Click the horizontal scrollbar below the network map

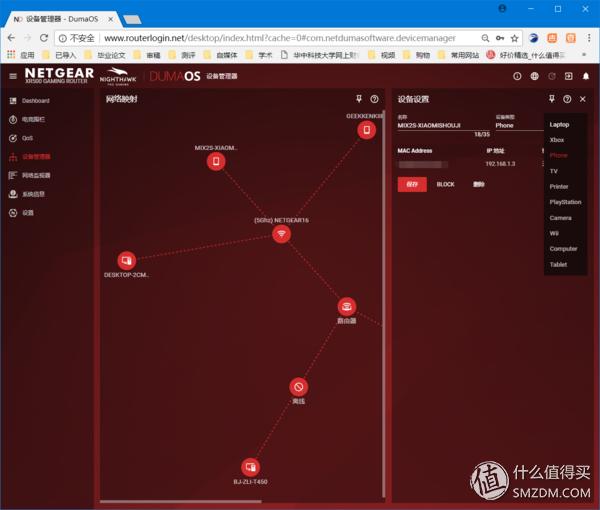[181, 501]
